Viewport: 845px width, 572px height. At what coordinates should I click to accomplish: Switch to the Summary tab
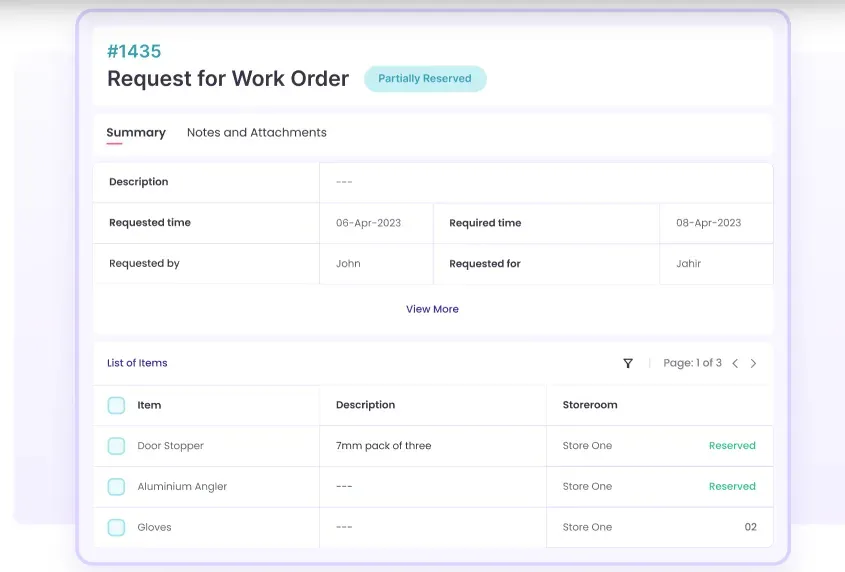click(x=136, y=133)
